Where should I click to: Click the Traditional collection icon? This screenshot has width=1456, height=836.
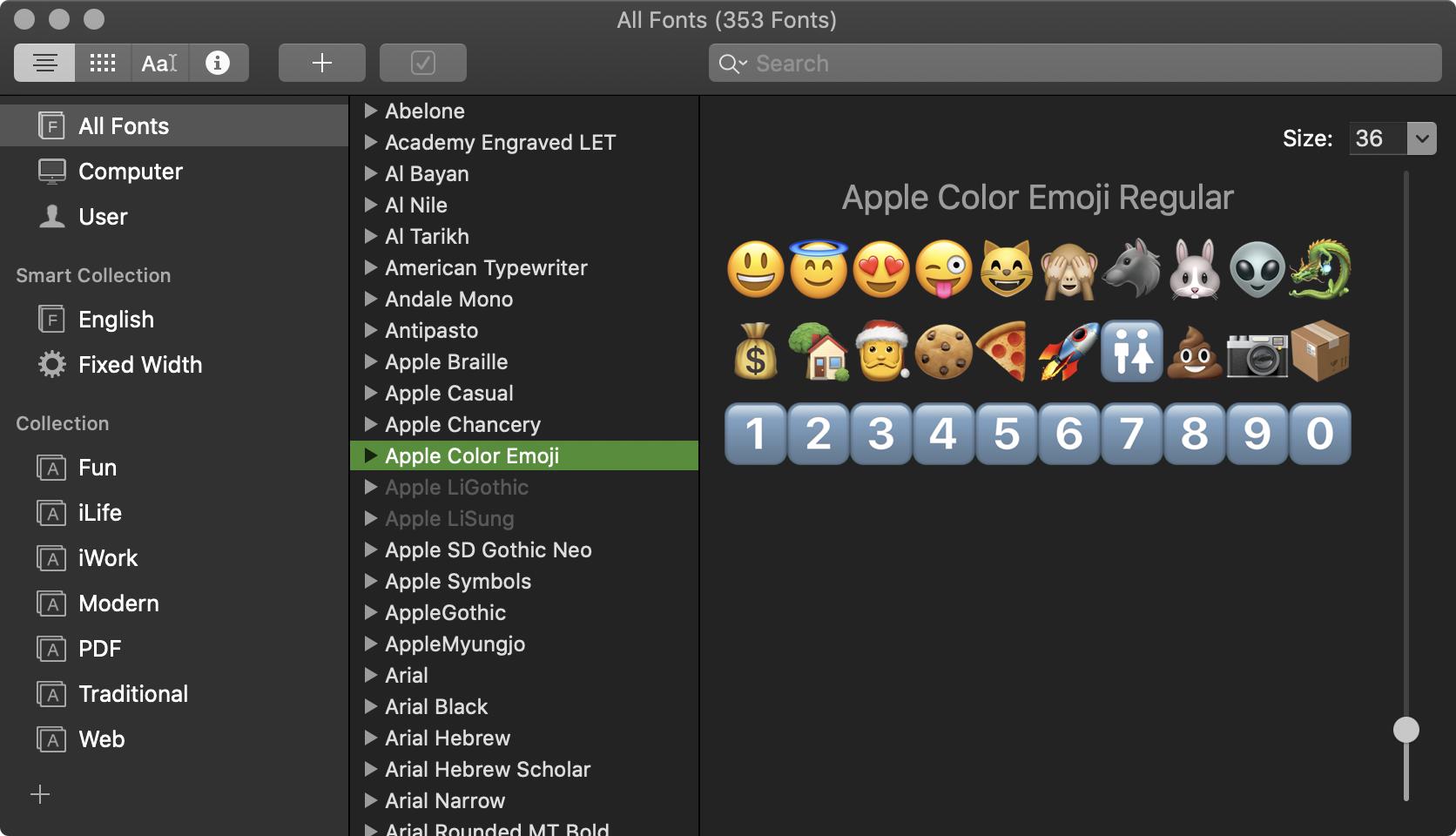[51, 694]
